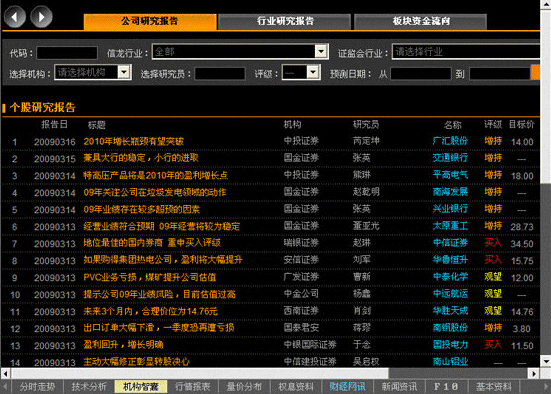Open the 评级 rating dropdown
Viewport: 551px width, 394px height.
pyautogui.click(x=313, y=72)
